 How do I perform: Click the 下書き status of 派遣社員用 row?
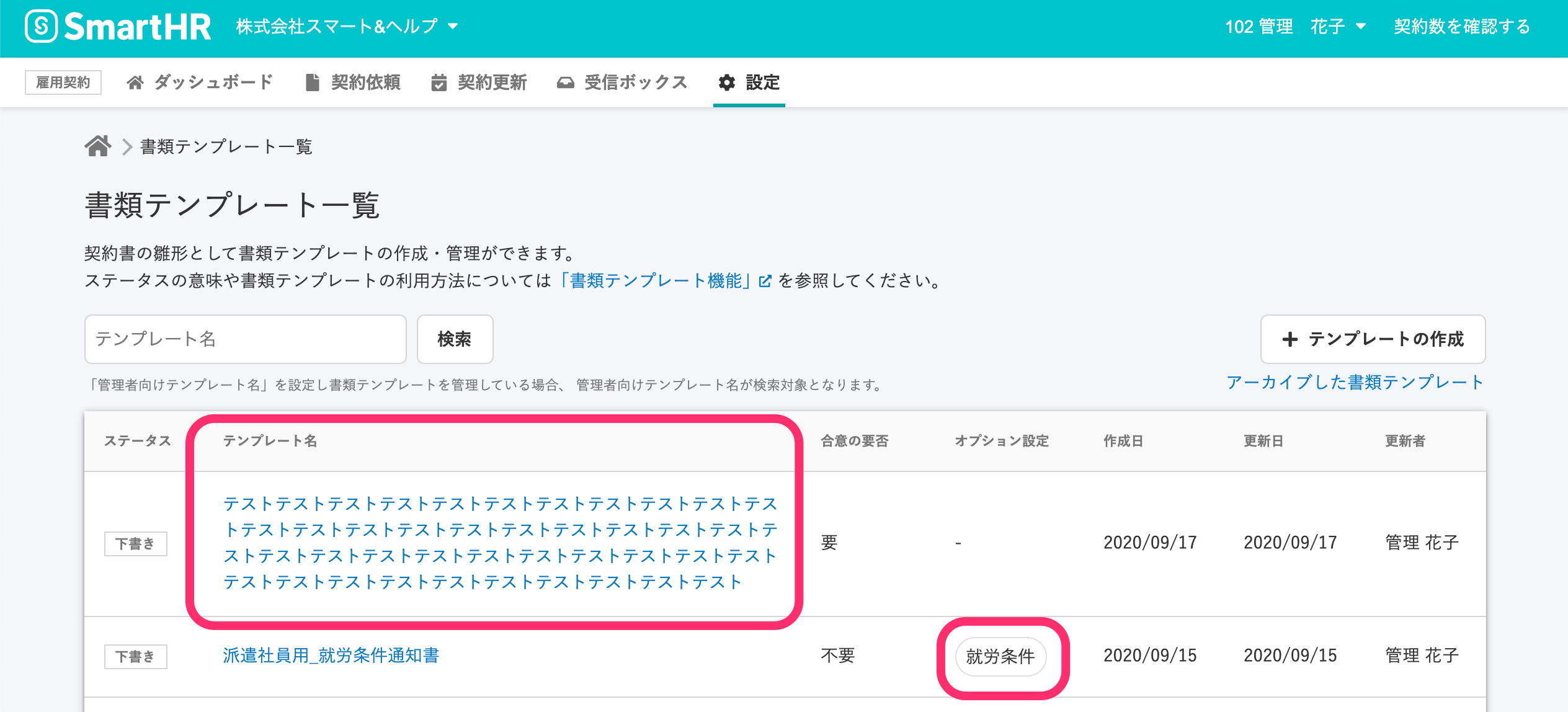pyautogui.click(x=136, y=656)
